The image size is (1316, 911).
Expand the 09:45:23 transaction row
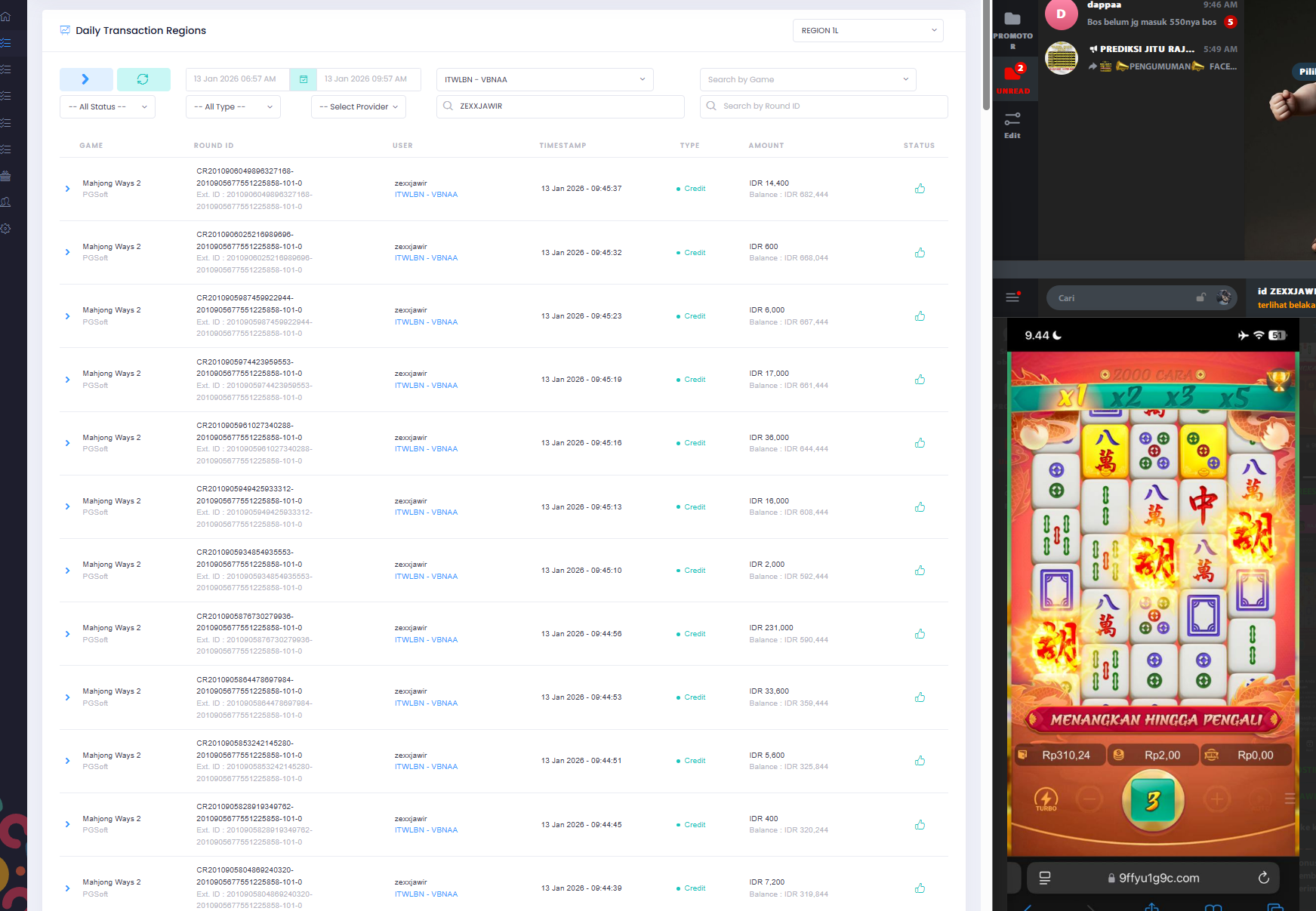coord(67,316)
